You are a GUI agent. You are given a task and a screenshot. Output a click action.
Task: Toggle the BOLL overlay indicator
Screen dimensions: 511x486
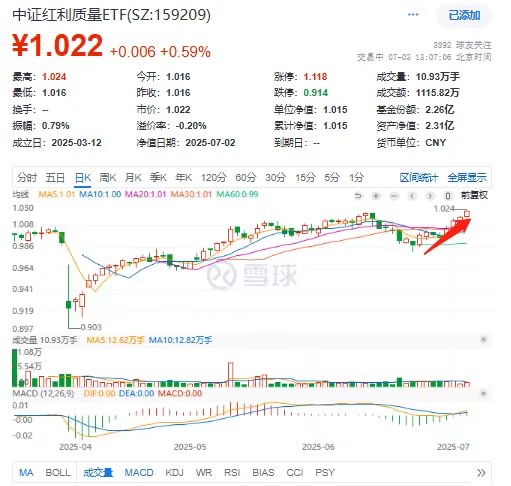pos(58,473)
